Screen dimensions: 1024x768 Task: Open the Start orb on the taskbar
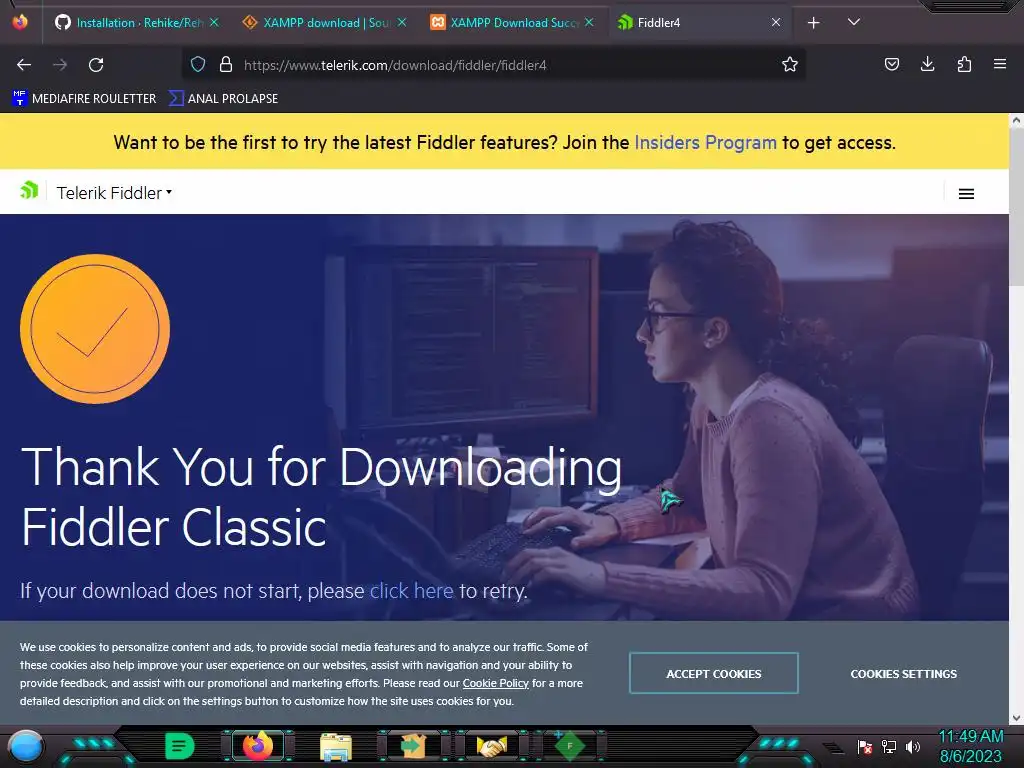pos(26,746)
